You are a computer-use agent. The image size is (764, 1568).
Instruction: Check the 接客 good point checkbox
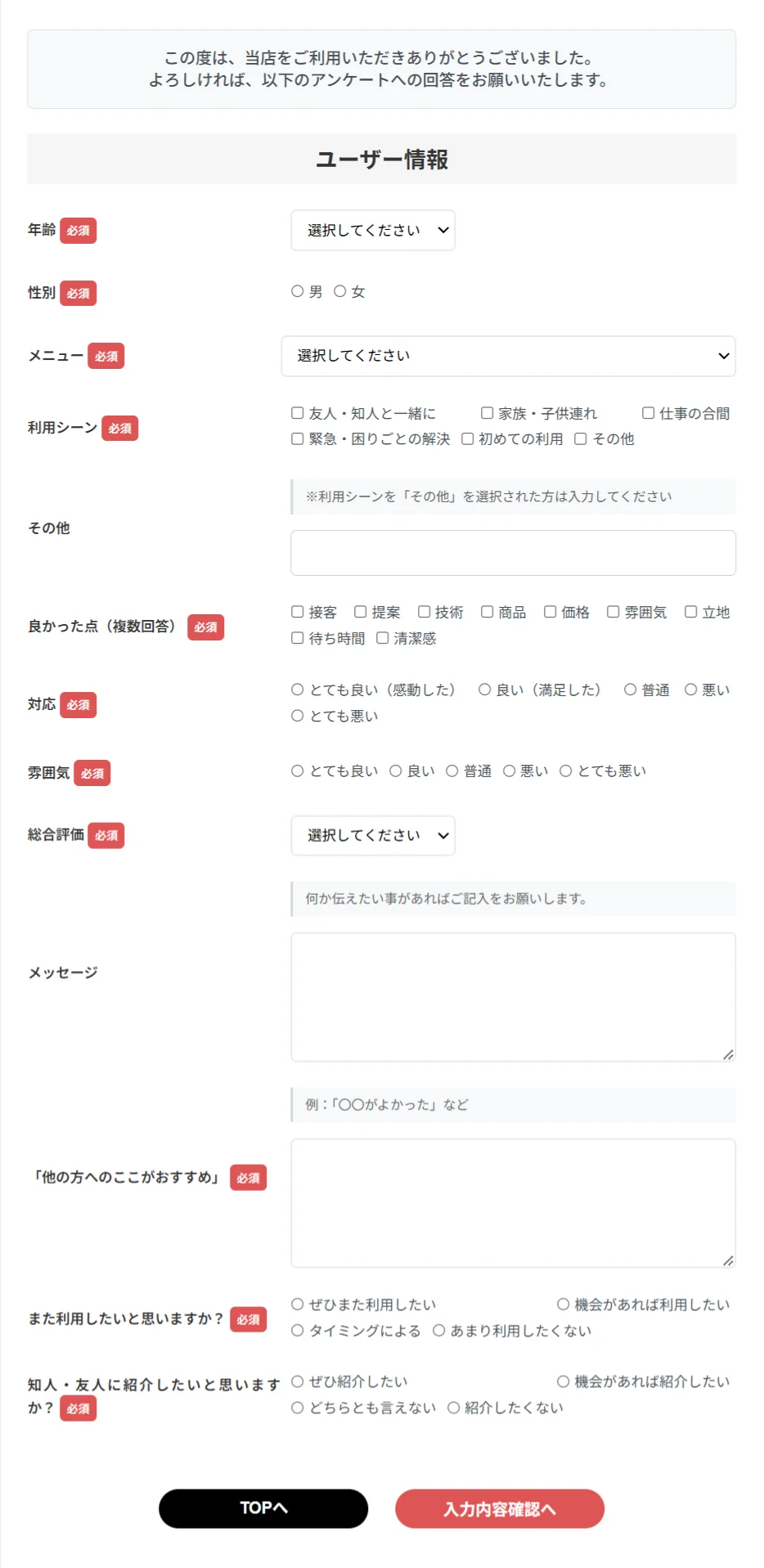(298, 612)
